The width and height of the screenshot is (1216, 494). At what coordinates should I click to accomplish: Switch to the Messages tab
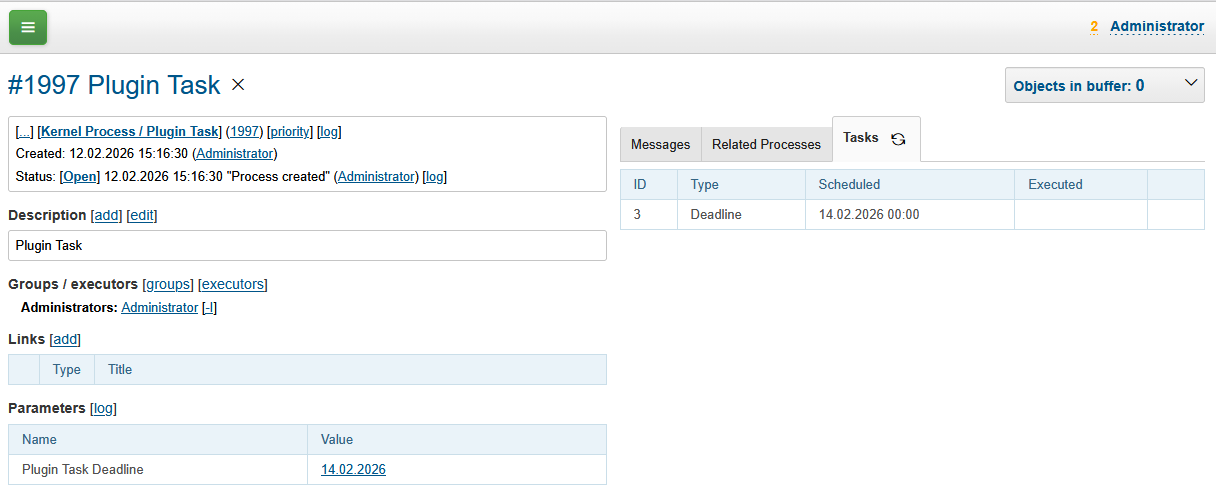(x=660, y=145)
